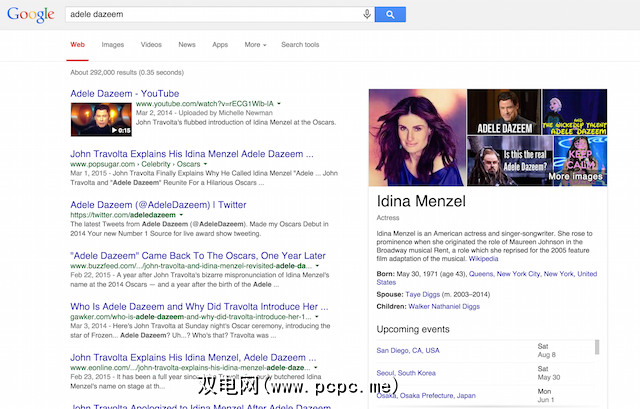
Task: Open popsugar John Travolta Explains result
Action: point(192,154)
